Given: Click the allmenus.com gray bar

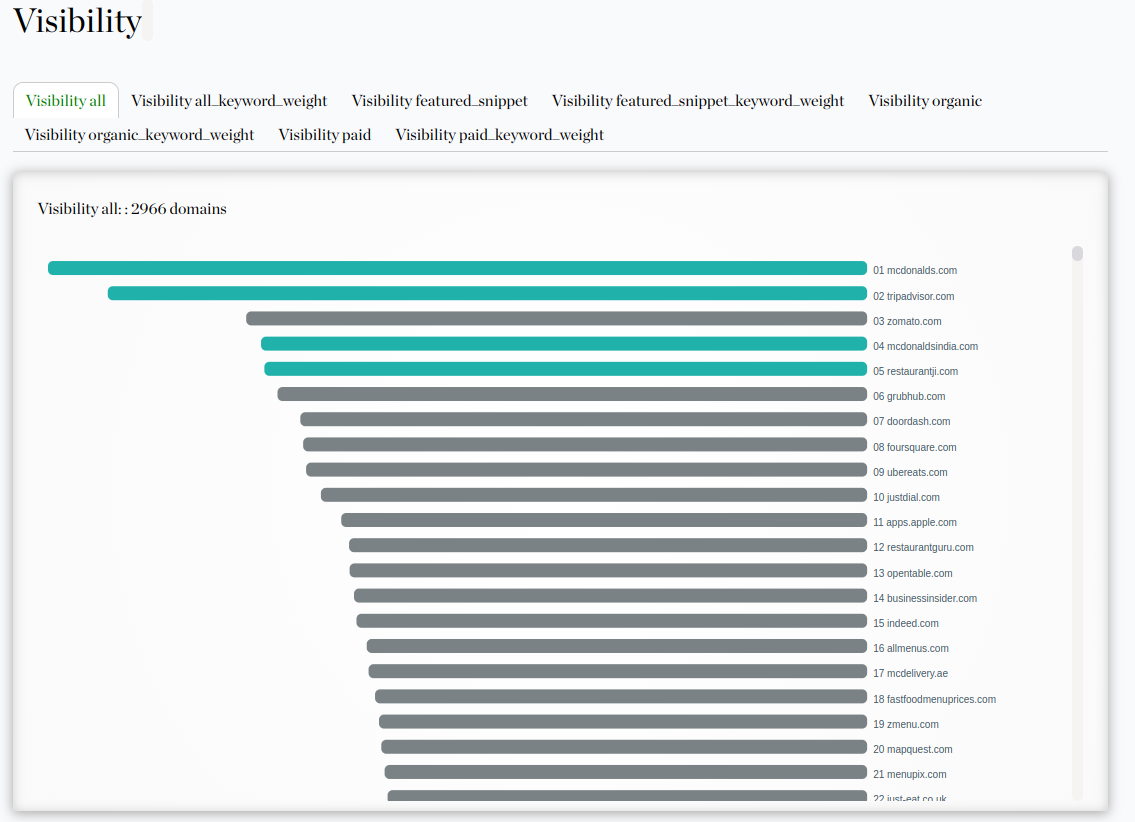Looking at the screenshot, I should [x=617, y=646].
